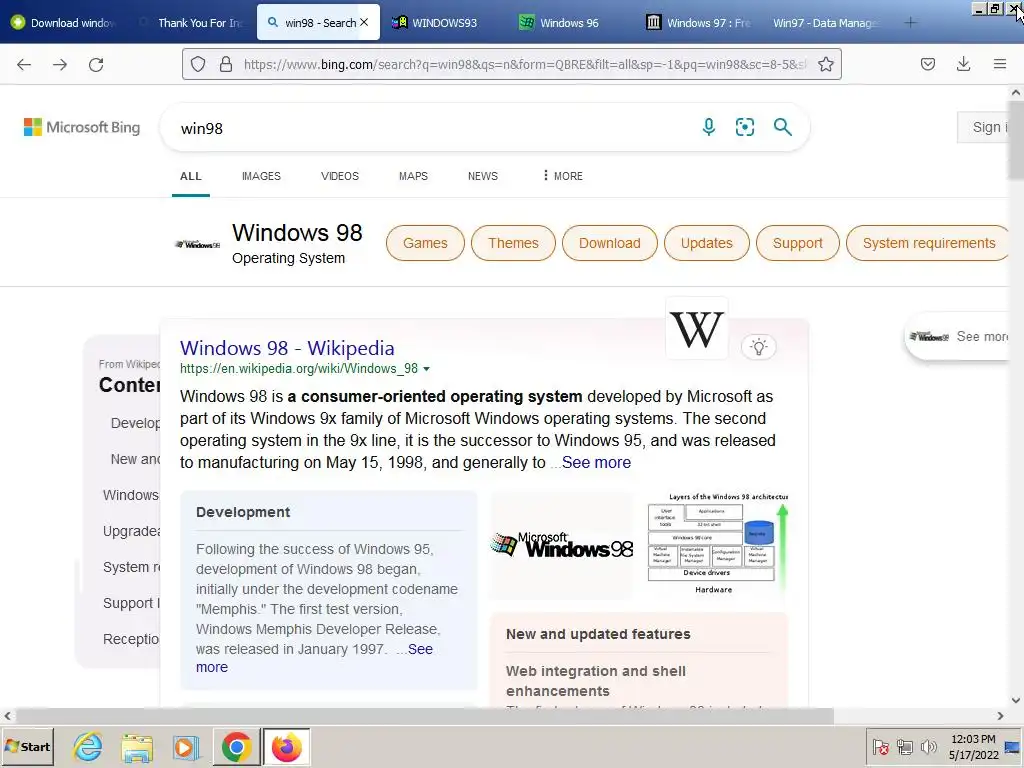Switch to the Thank You For tab
The height and width of the screenshot is (768, 1024).
[x=189, y=23]
